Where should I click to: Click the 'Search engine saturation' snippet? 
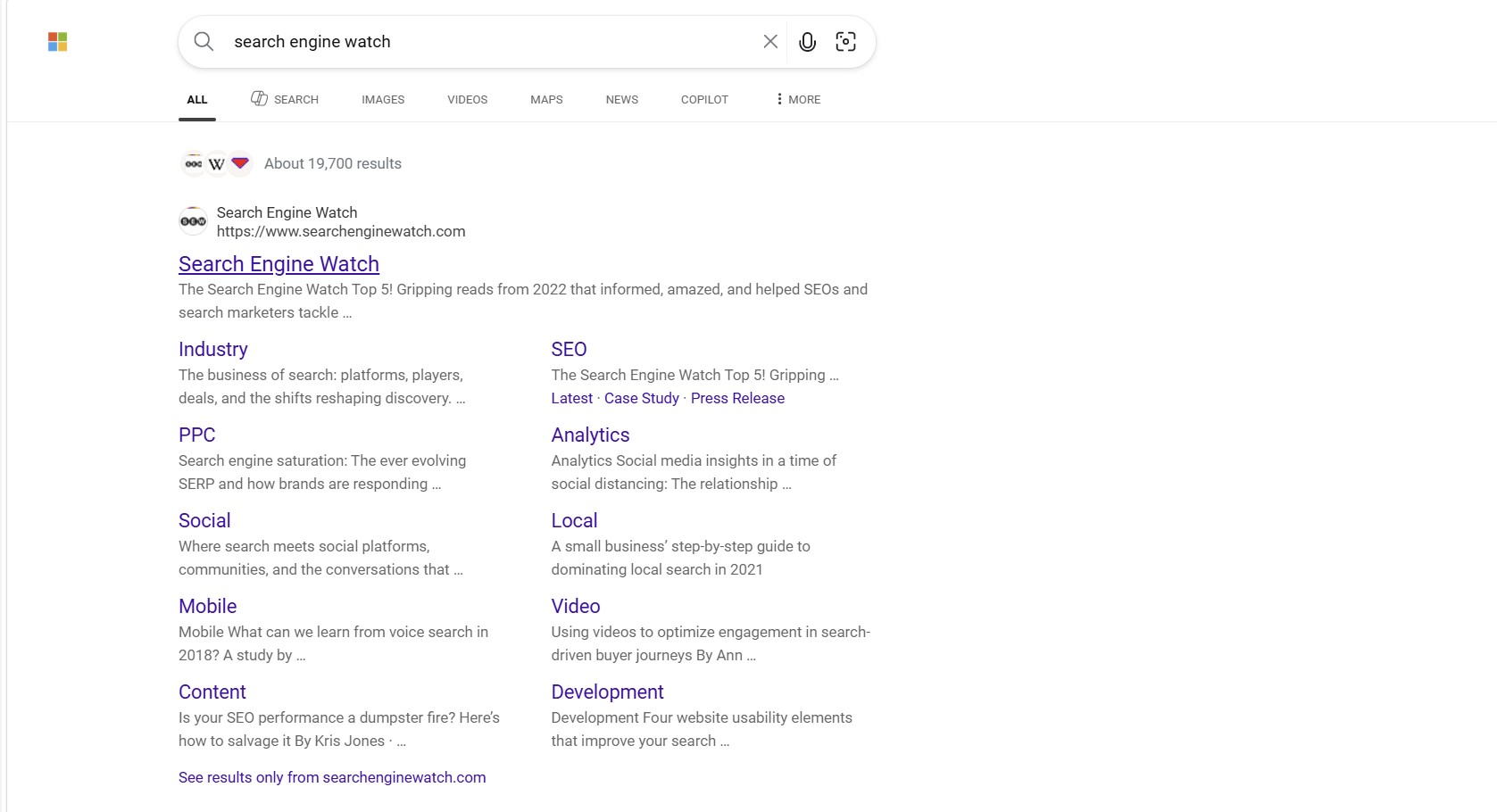[x=322, y=473]
